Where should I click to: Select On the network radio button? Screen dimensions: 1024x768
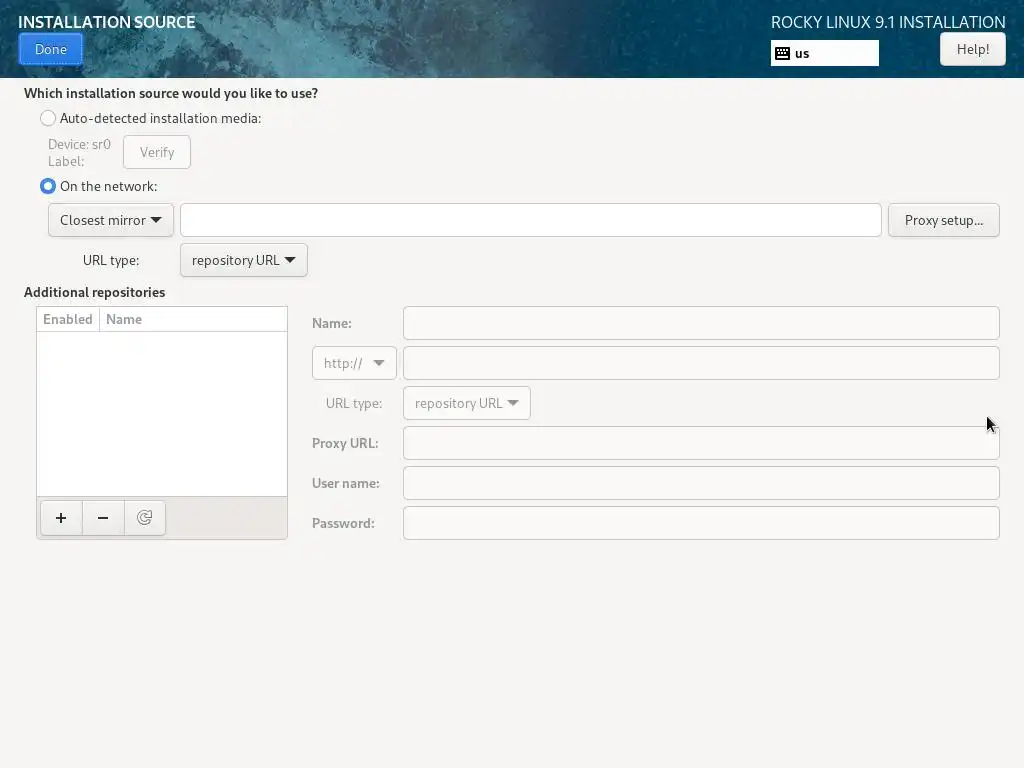click(x=48, y=186)
